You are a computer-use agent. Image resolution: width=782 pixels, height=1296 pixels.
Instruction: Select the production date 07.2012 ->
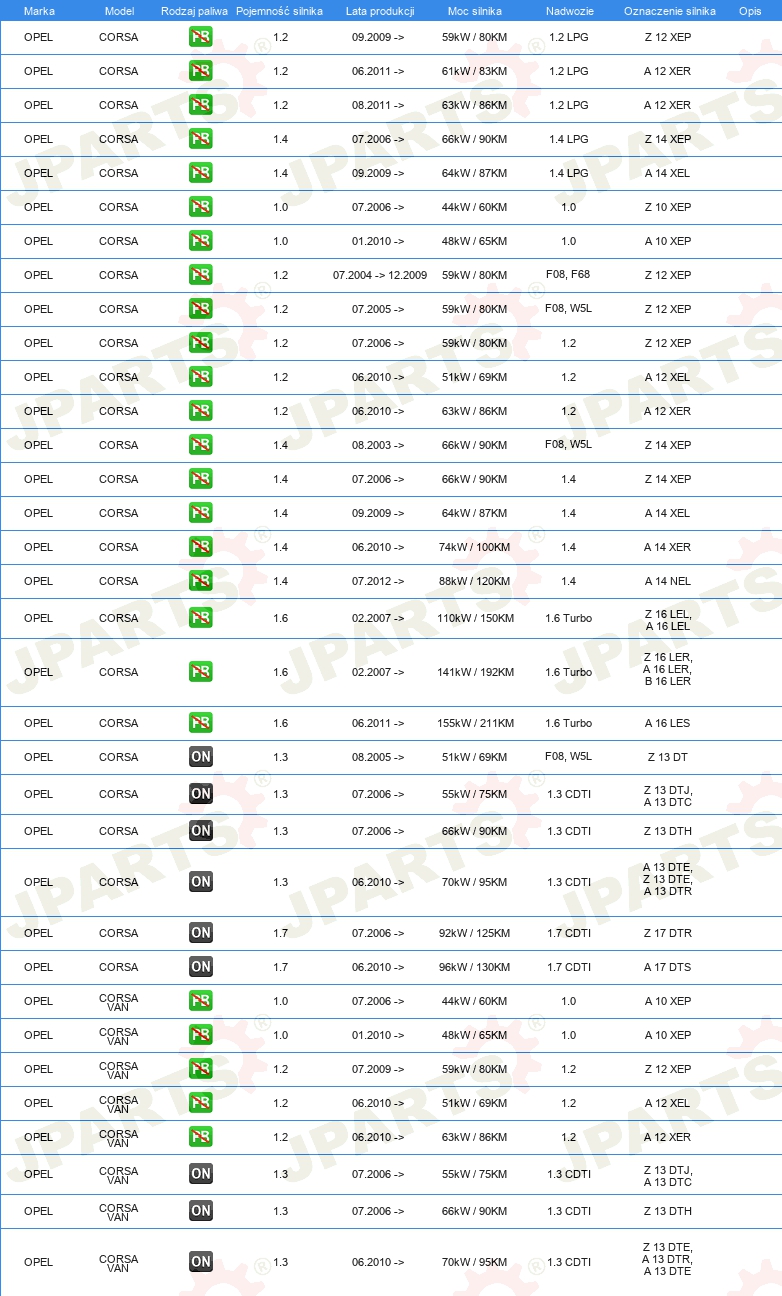click(378, 581)
